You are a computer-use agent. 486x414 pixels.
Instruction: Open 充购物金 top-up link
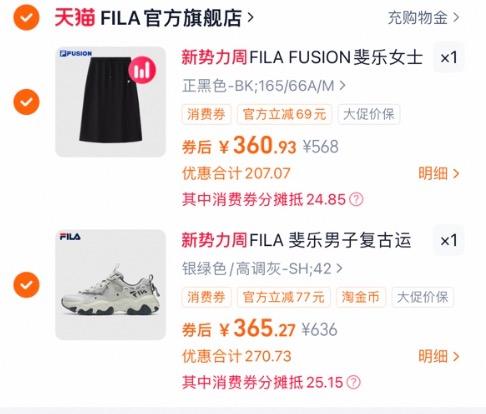pos(424,17)
